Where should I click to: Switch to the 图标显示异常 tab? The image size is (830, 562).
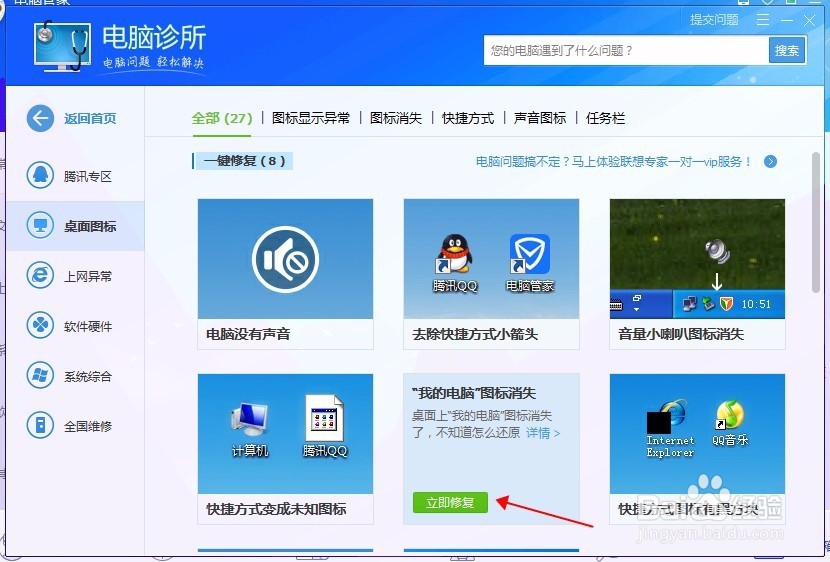pos(311,118)
